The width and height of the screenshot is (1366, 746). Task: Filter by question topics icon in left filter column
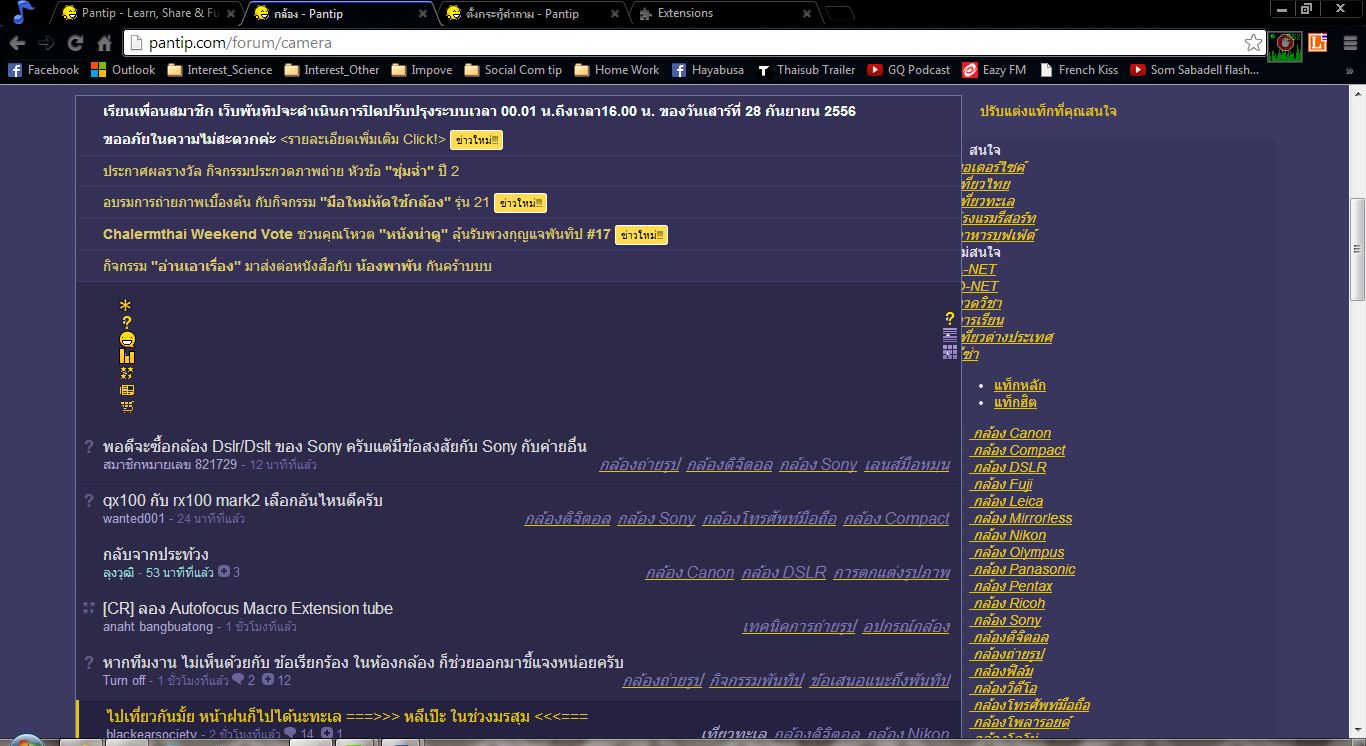(127, 322)
